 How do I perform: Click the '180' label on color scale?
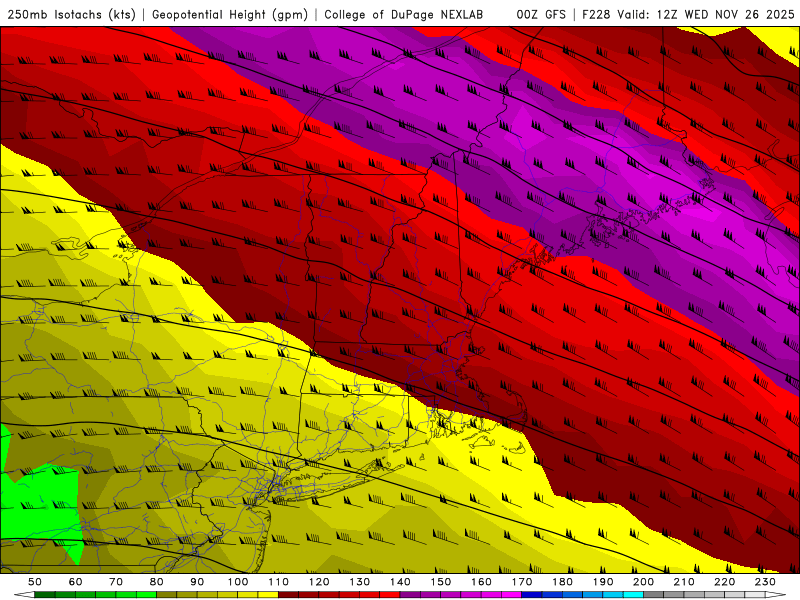(x=562, y=582)
